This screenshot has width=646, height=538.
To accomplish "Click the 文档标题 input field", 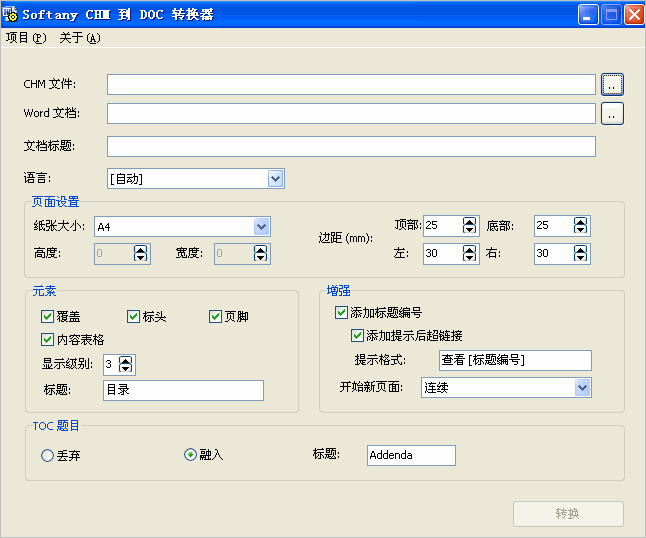I will [x=351, y=146].
